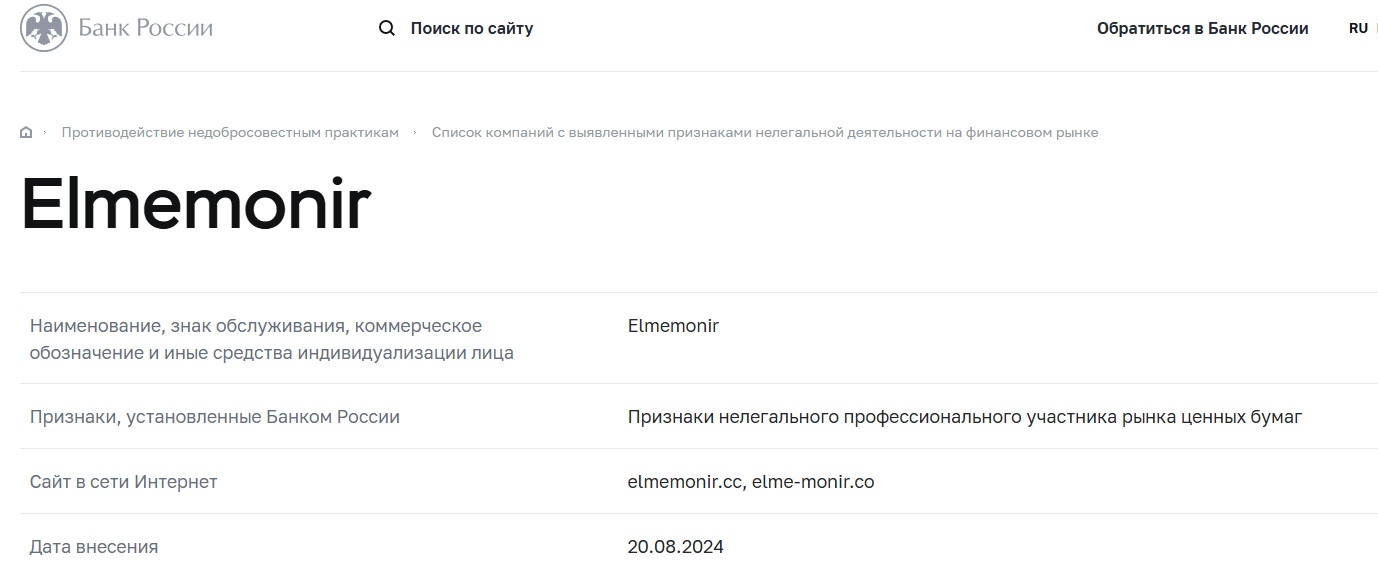This screenshot has width=1378, height=573.
Task: Click the first breadcrumb chevron separator after home
Action: point(45,133)
